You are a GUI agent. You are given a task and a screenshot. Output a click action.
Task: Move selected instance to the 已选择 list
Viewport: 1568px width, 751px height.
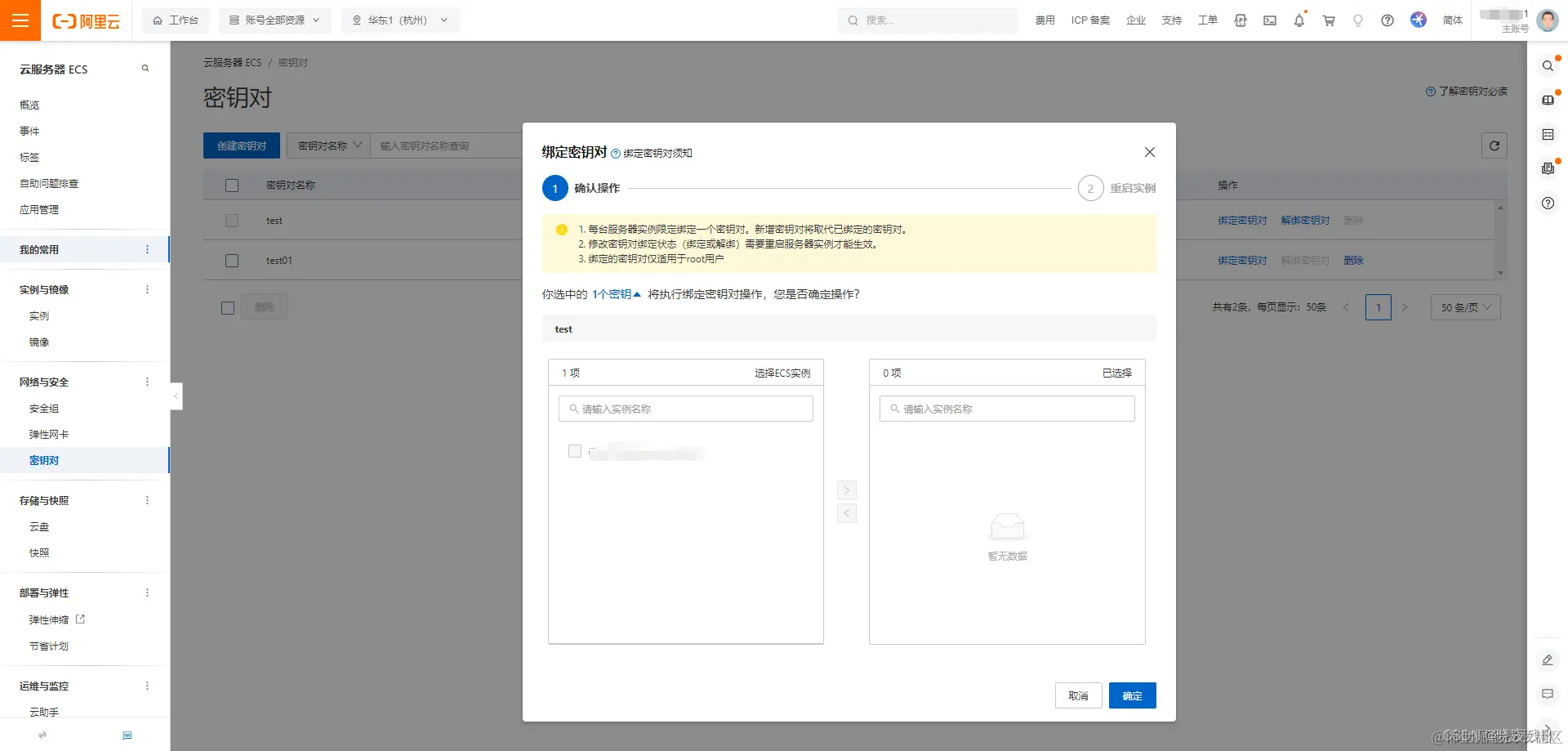847,490
